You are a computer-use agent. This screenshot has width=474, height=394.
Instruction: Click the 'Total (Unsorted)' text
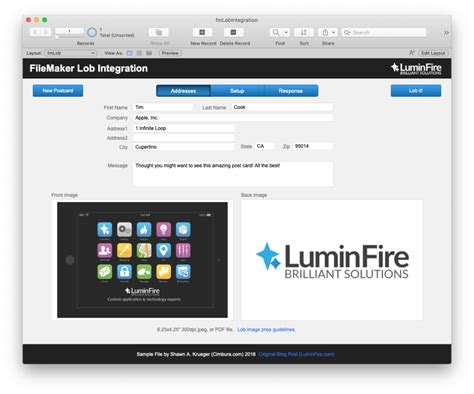click(x=117, y=35)
